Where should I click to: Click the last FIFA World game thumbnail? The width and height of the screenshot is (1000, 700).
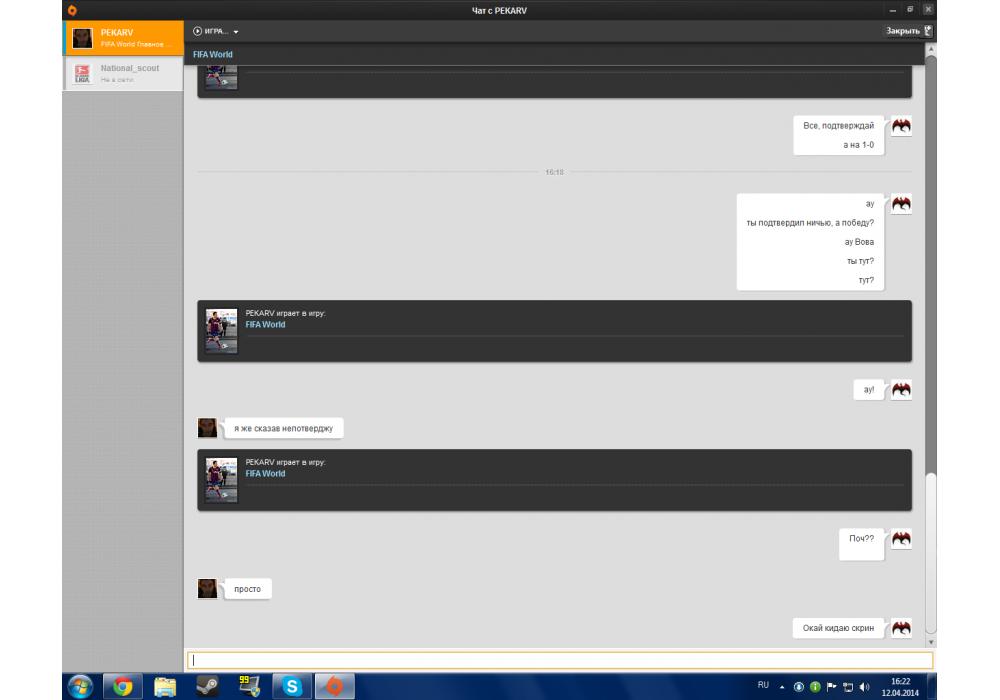(x=221, y=480)
